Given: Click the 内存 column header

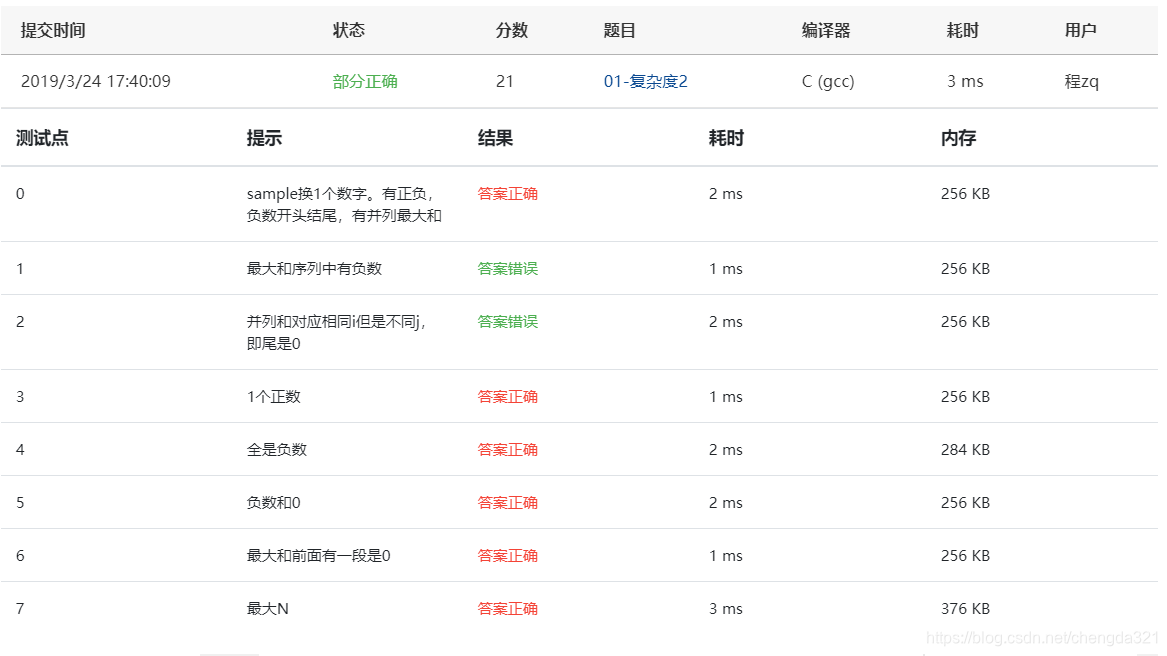Looking at the screenshot, I should coord(958,138).
